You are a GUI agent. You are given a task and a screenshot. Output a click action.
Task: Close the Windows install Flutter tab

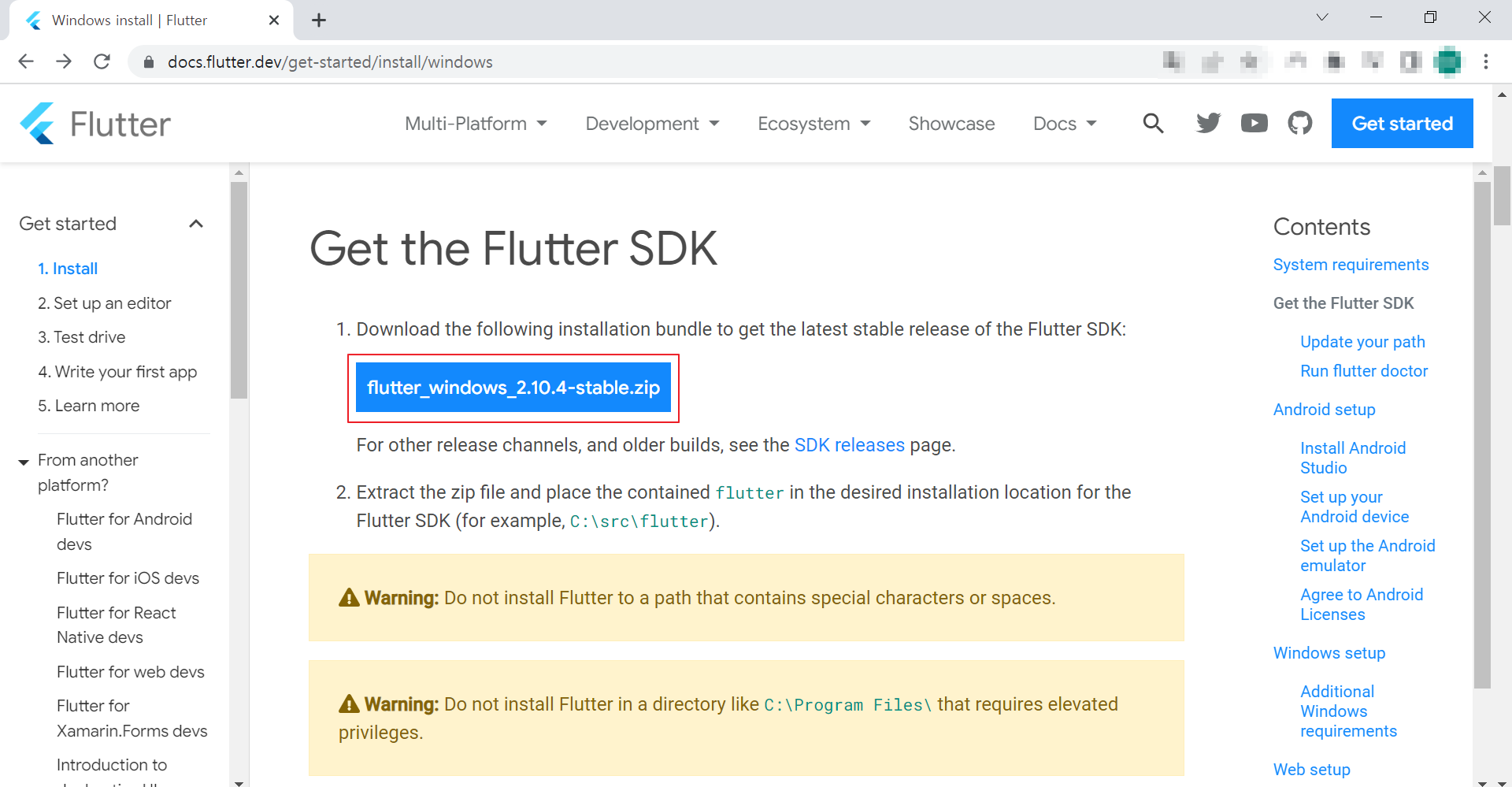pos(274,20)
